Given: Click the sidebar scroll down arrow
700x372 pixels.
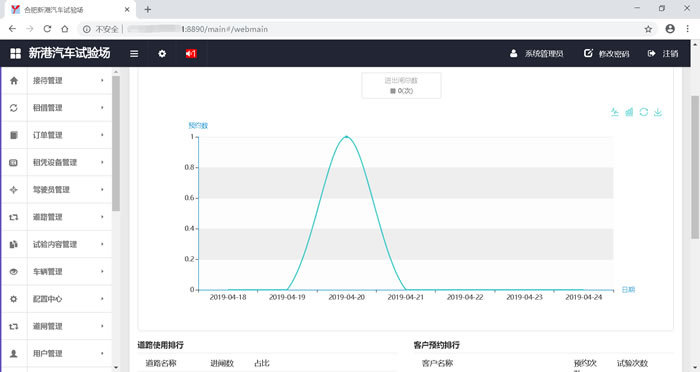Looking at the screenshot, I should (116, 368).
